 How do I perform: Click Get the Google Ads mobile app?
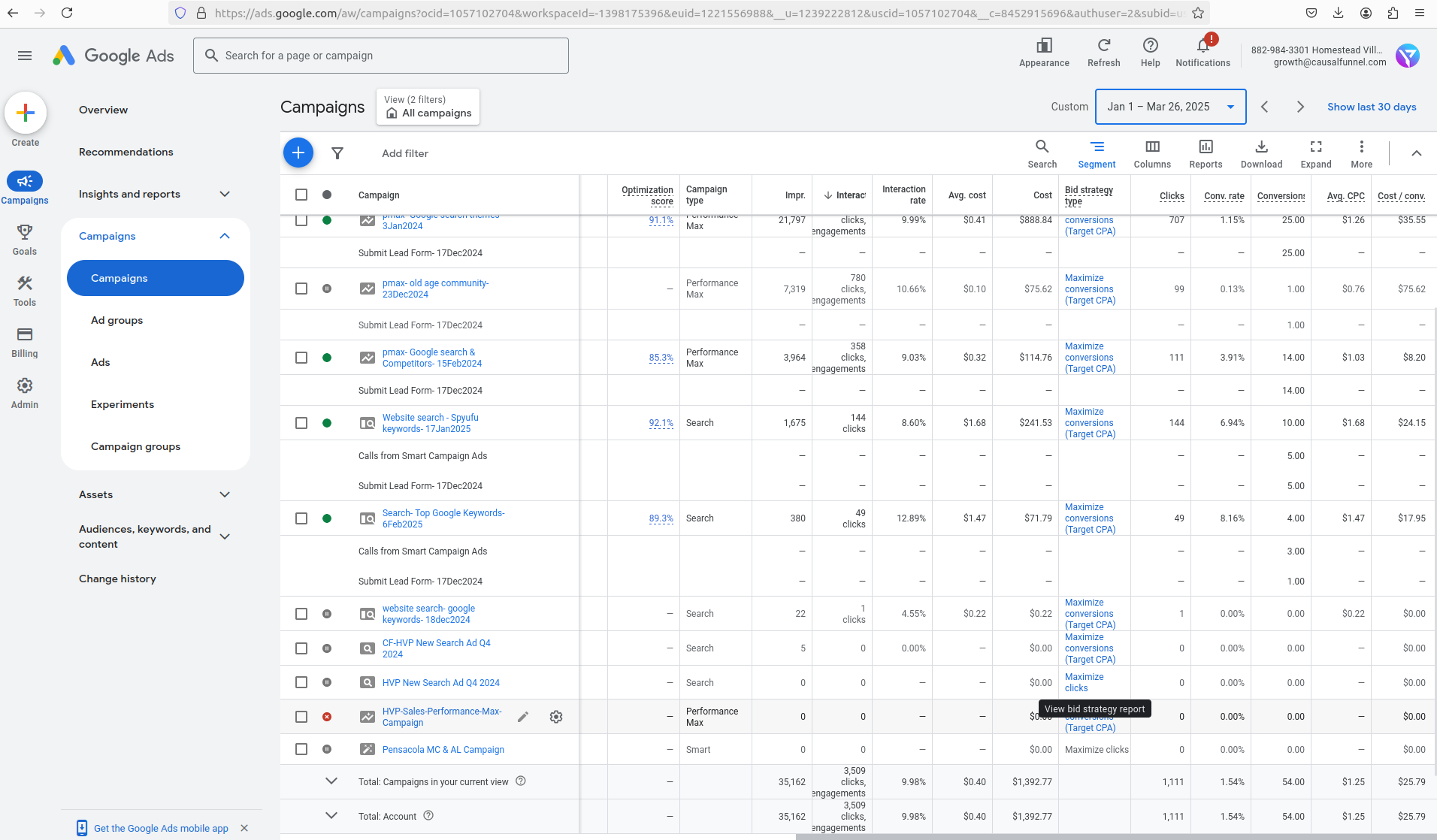coord(161,828)
